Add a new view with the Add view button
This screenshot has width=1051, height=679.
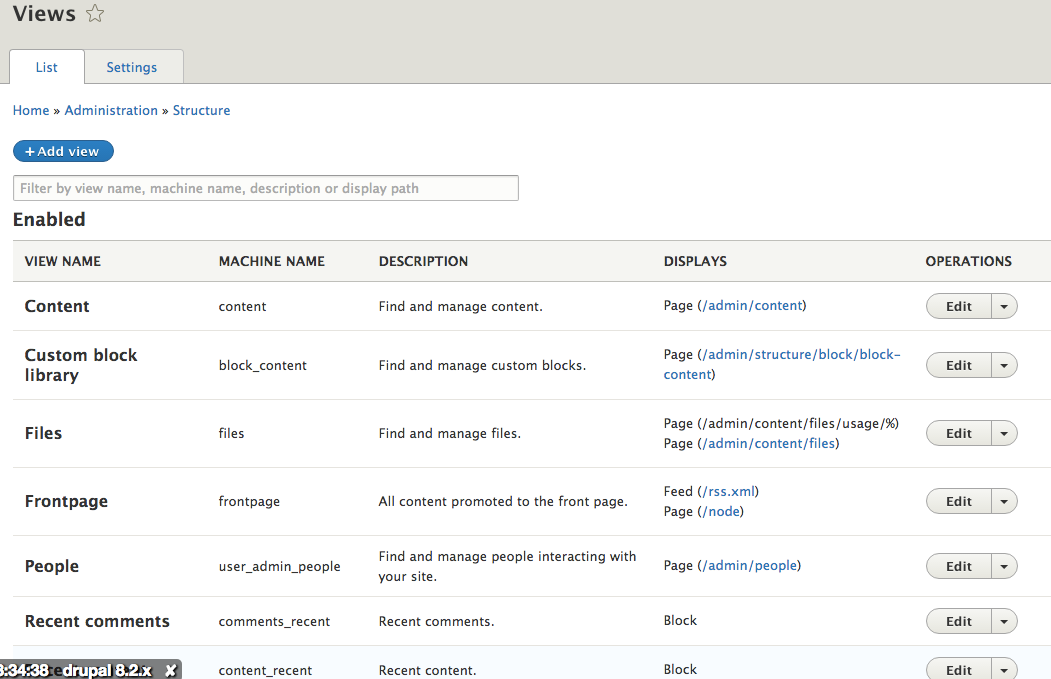point(63,150)
